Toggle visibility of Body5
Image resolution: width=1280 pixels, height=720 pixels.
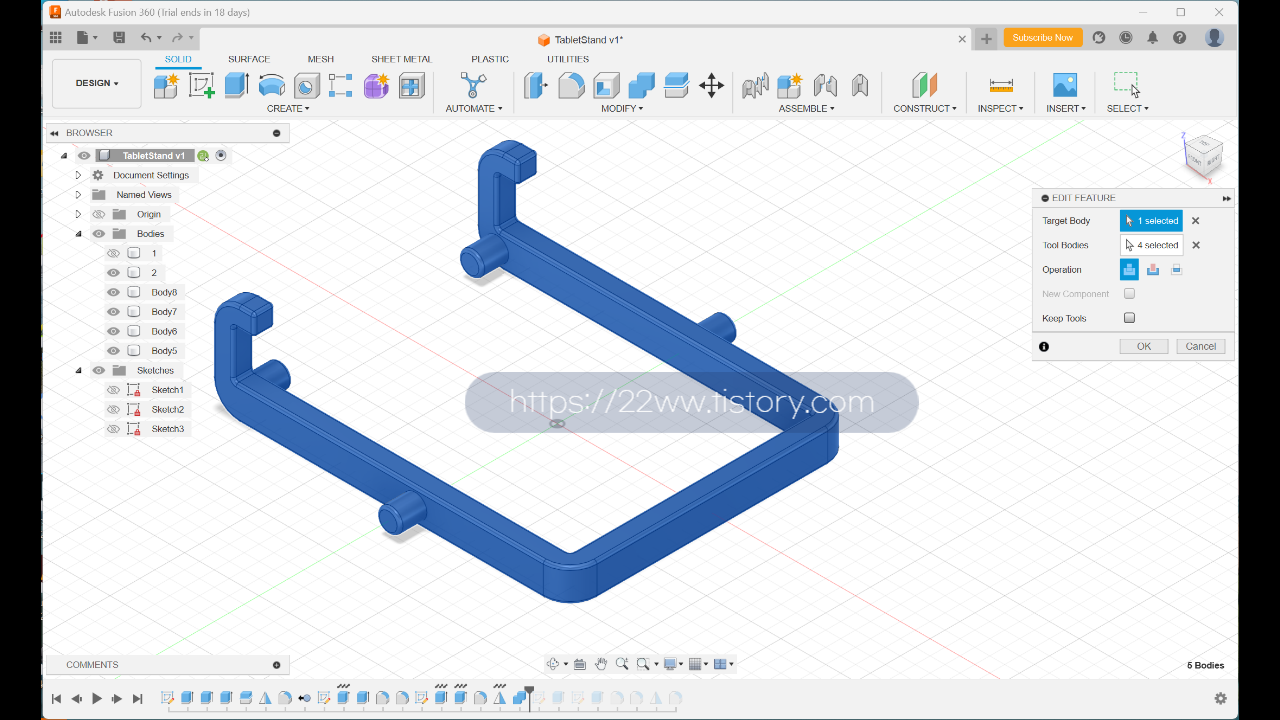pyautogui.click(x=113, y=351)
